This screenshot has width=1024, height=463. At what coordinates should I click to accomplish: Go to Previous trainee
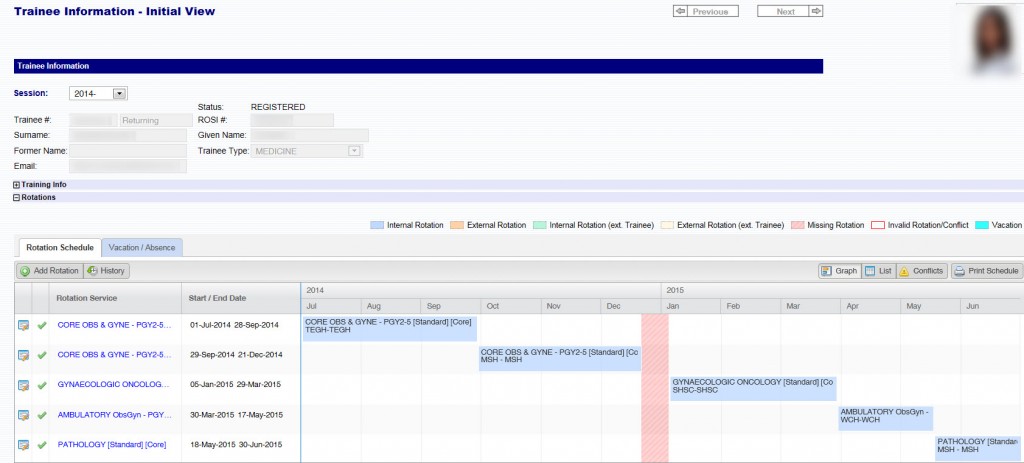pos(706,12)
